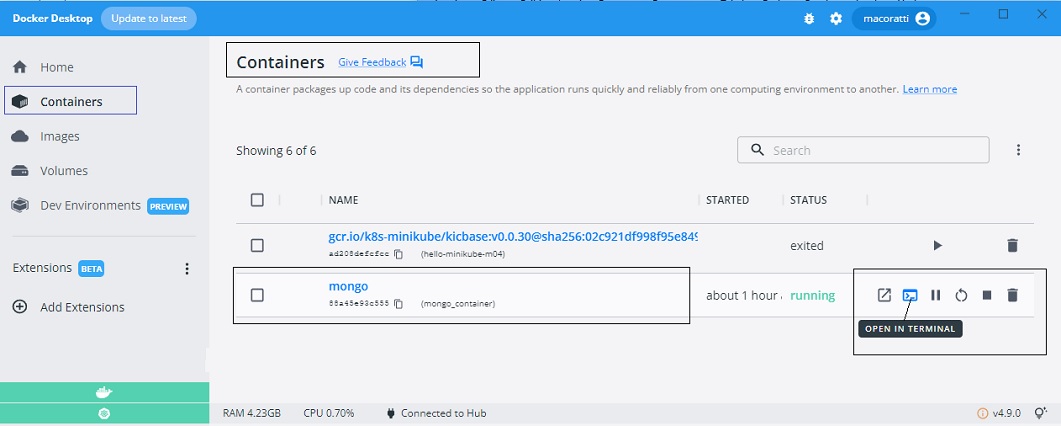Copy the mongo container ID
1061x426 pixels.
(398, 304)
